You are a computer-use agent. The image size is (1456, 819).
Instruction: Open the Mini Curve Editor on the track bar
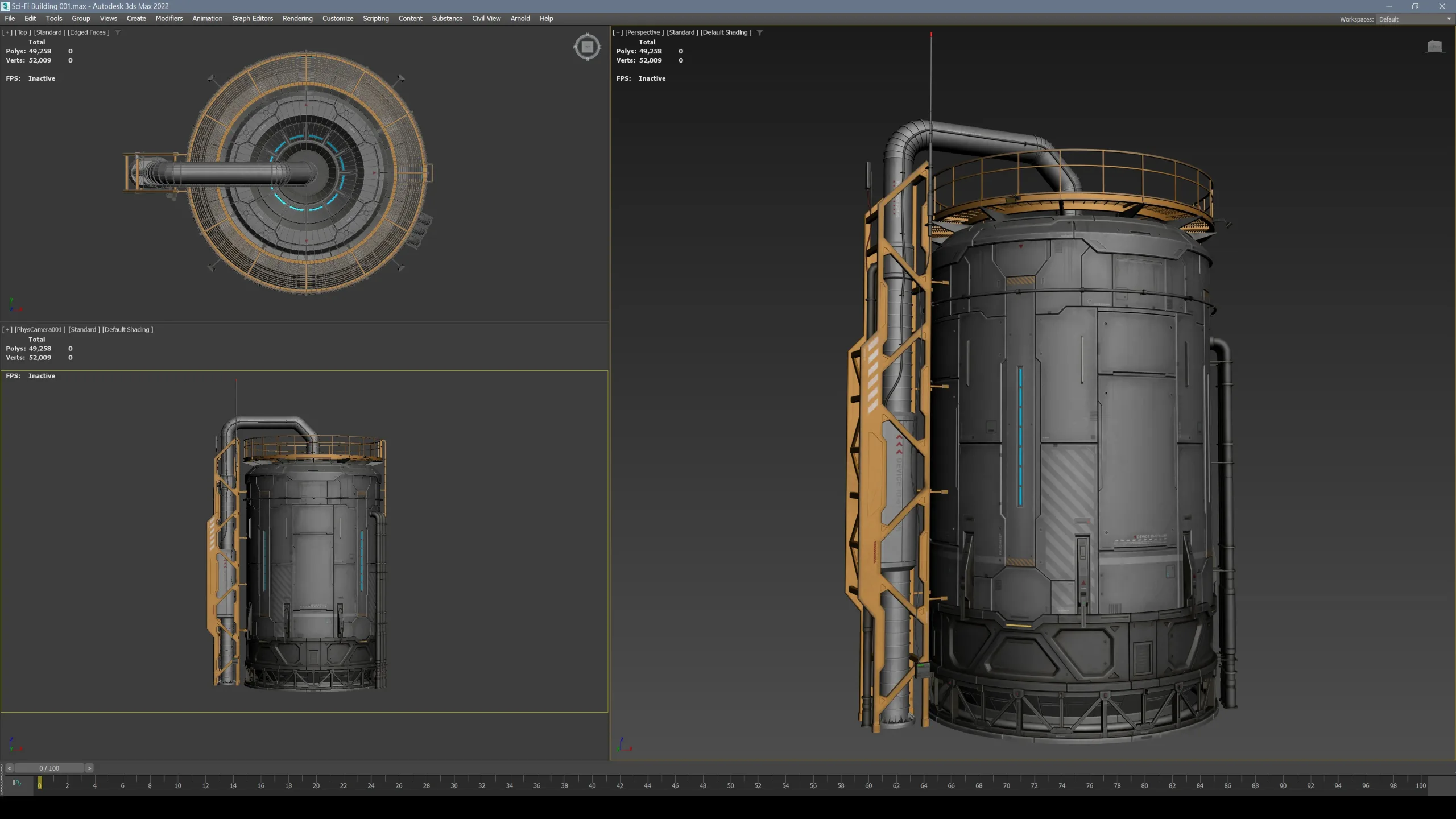pos(17,784)
